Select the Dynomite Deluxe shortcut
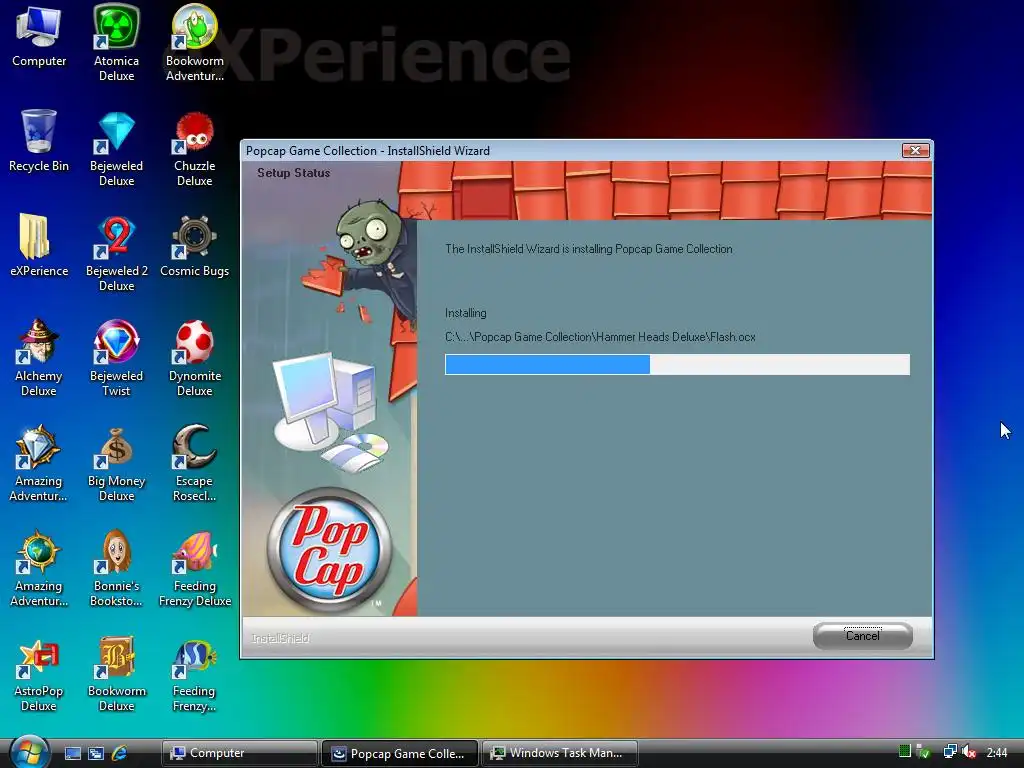1024x768 pixels. pyautogui.click(x=194, y=358)
